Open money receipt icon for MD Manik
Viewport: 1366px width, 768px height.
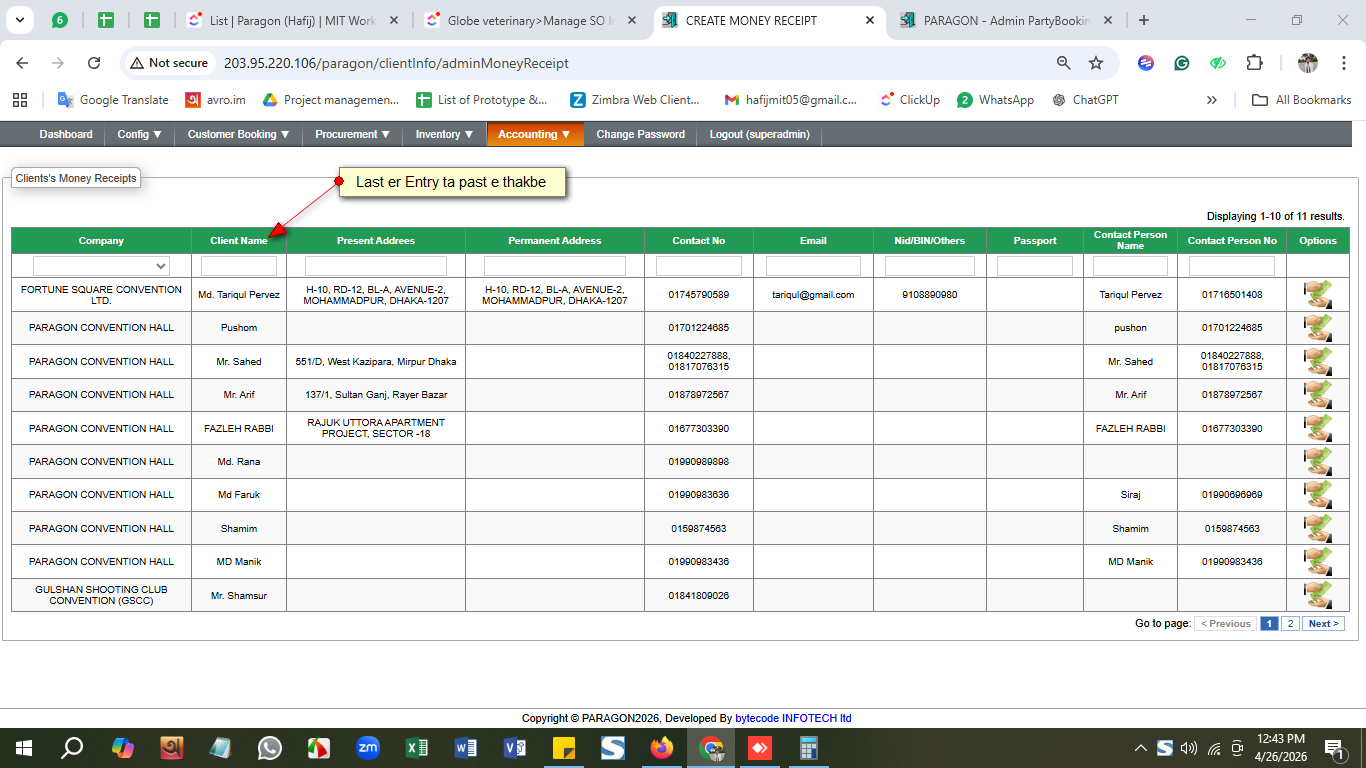(x=1318, y=562)
